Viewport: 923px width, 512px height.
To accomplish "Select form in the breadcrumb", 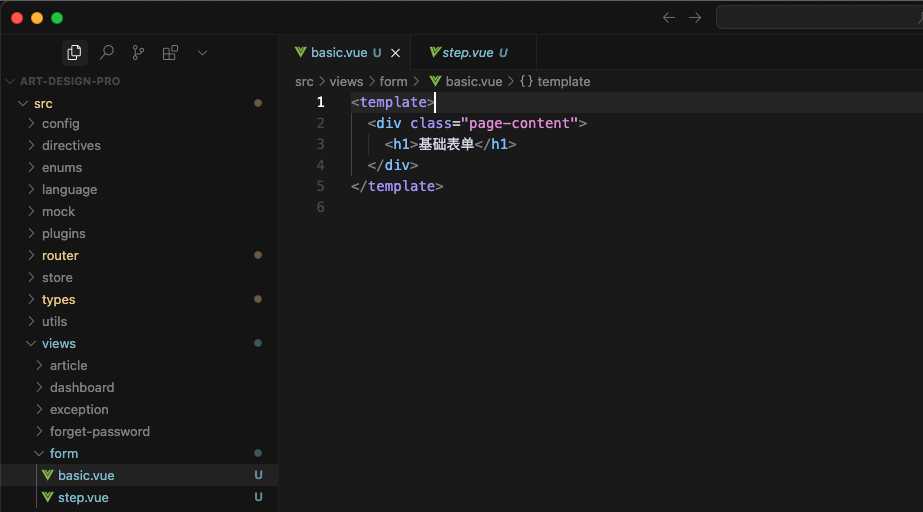I will click(x=393, y=82).
